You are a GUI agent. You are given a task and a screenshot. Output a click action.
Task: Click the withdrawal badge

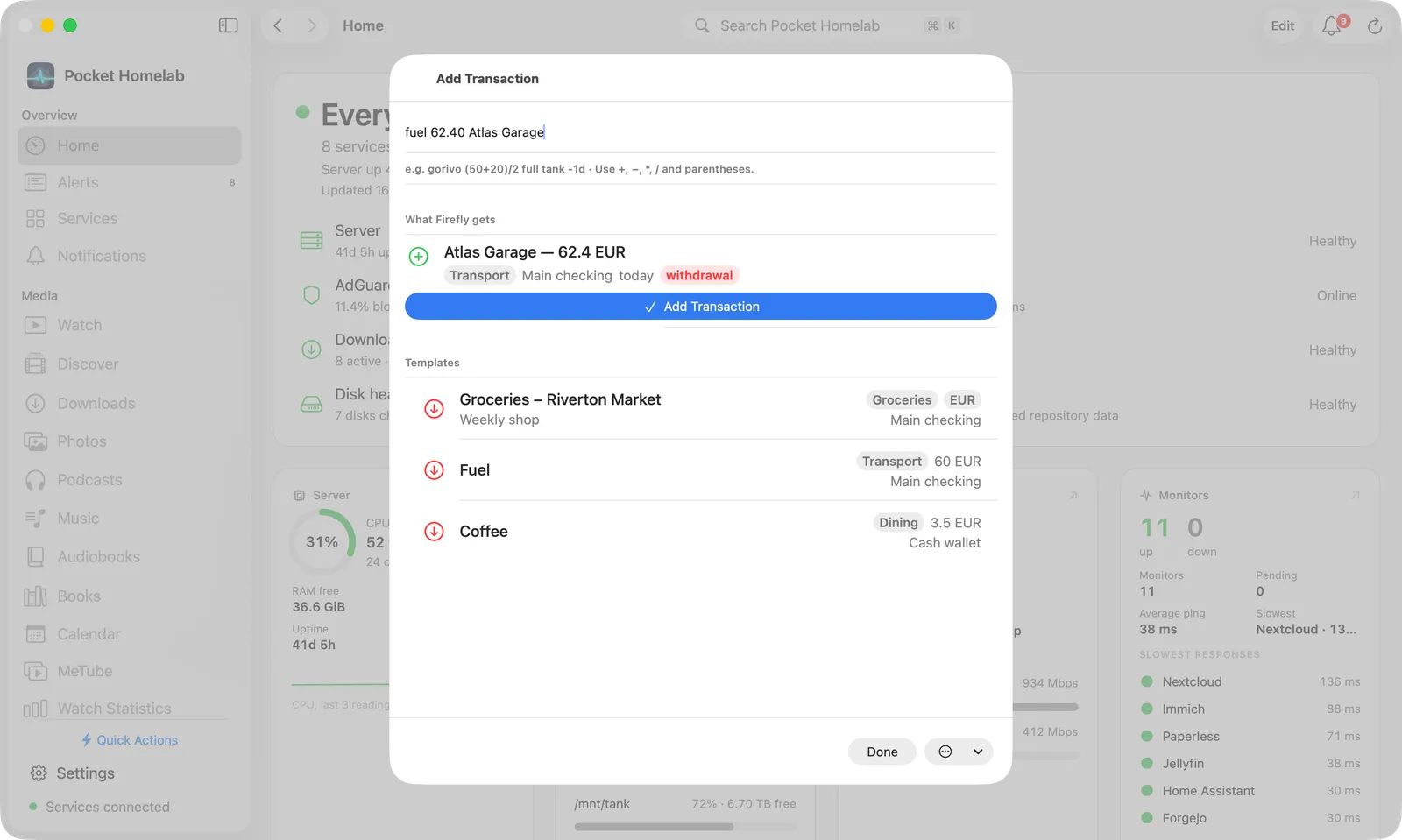point(699,276)
